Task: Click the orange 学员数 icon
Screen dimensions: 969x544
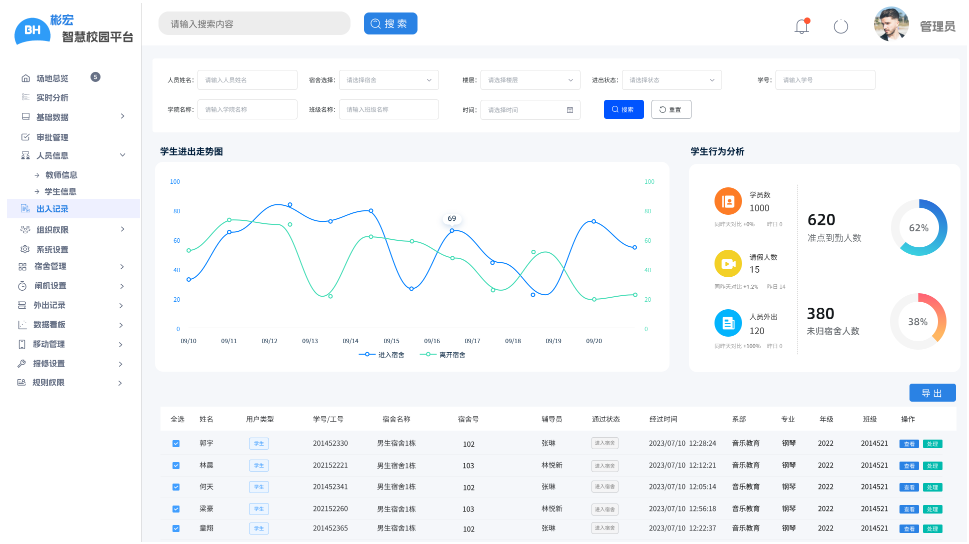Action: click(x=728, y=201)
